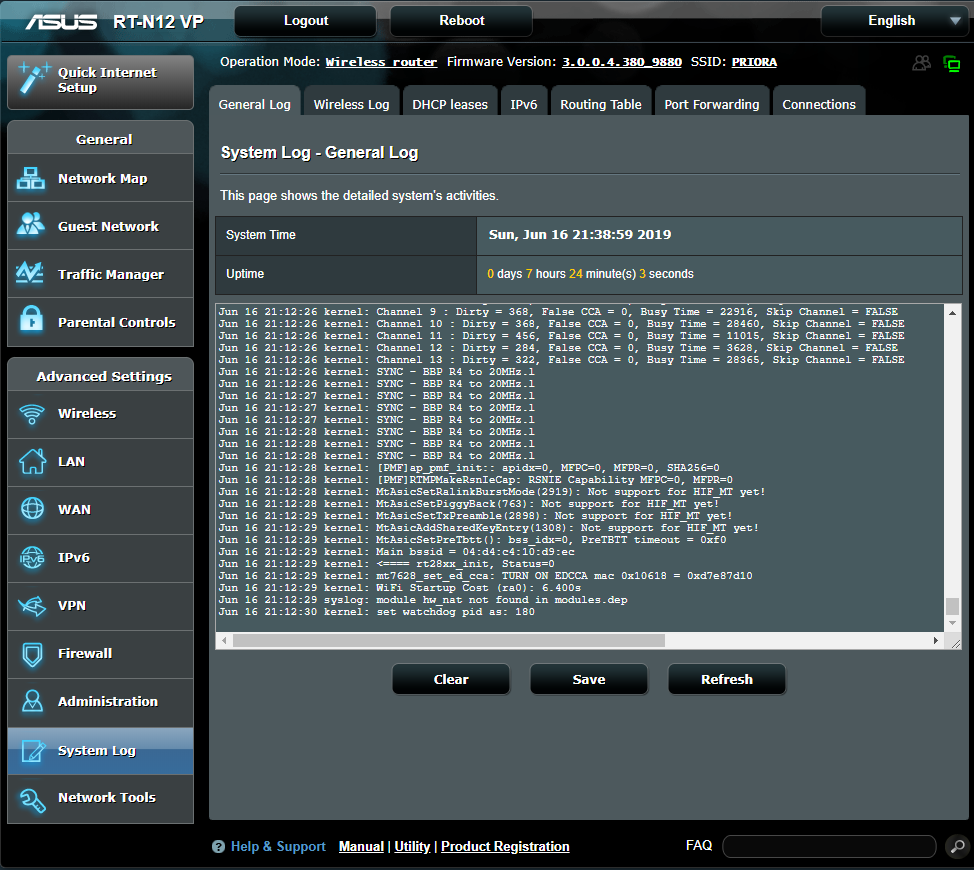Click the log horizontal scrollbar thumb

[x=448, y=640]
